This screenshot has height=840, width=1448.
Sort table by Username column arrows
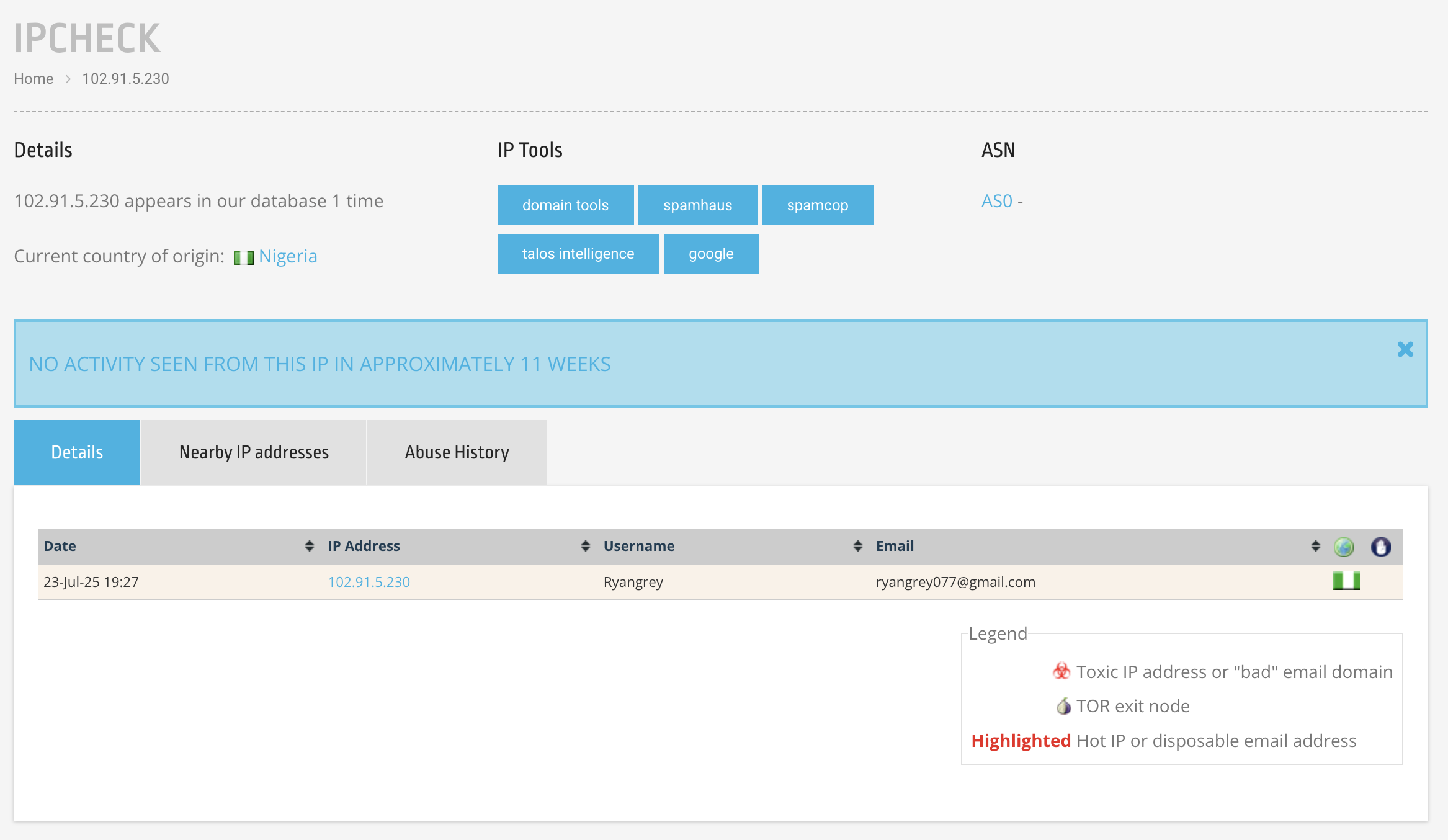(857, 546)
